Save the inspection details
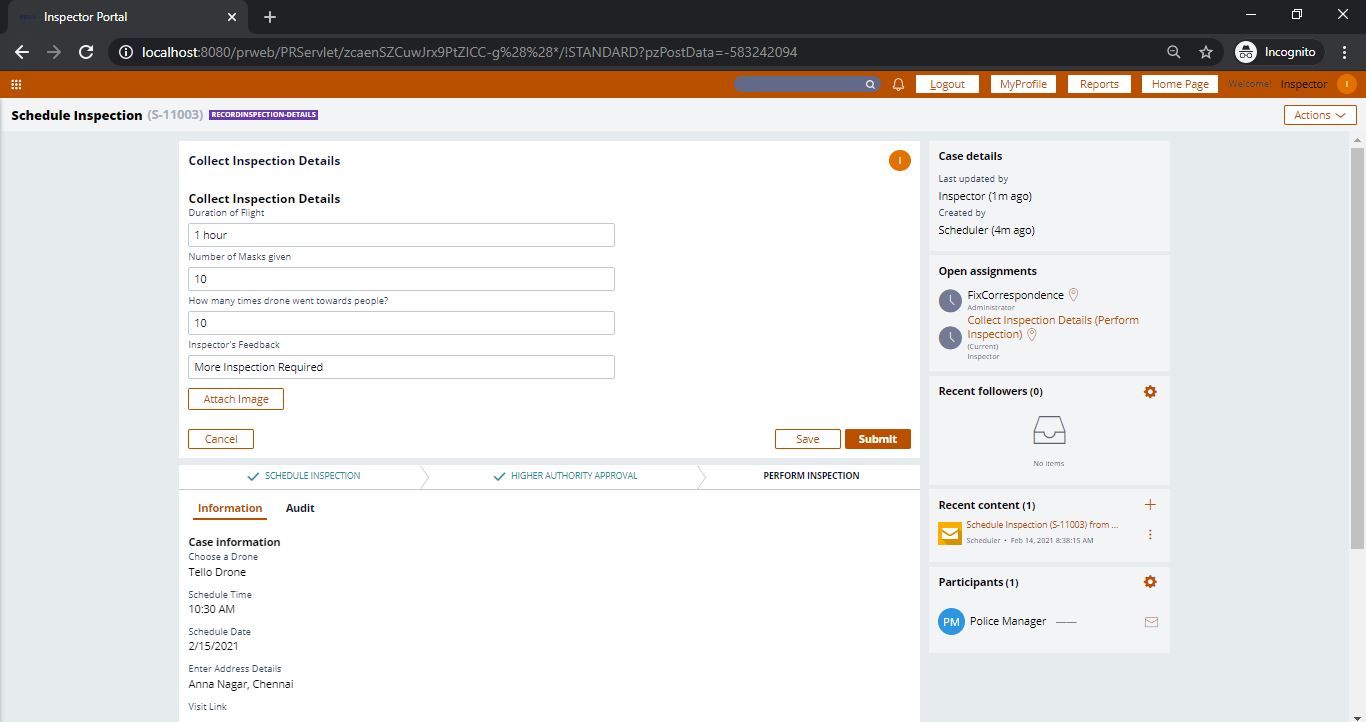Screen dimensions: 1366x722 (x=807, y=439)
